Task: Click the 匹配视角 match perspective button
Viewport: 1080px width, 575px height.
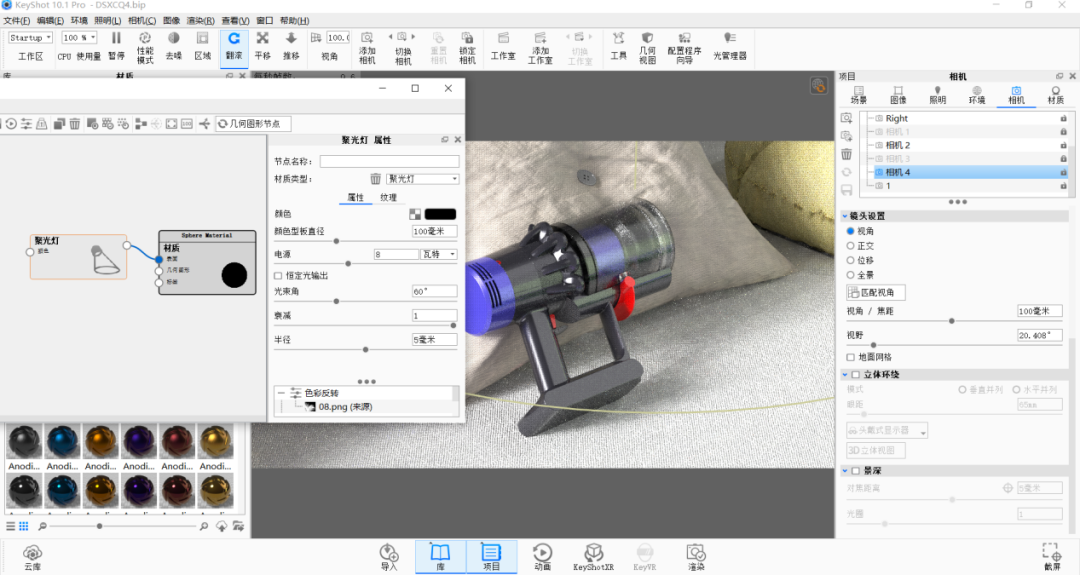Action: tap(875, 293)
